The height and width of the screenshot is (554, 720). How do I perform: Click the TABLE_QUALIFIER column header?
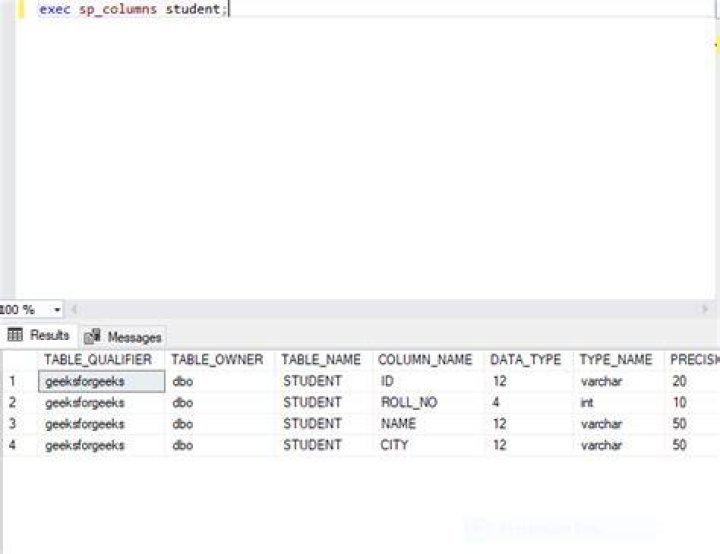tap(101, 360)
